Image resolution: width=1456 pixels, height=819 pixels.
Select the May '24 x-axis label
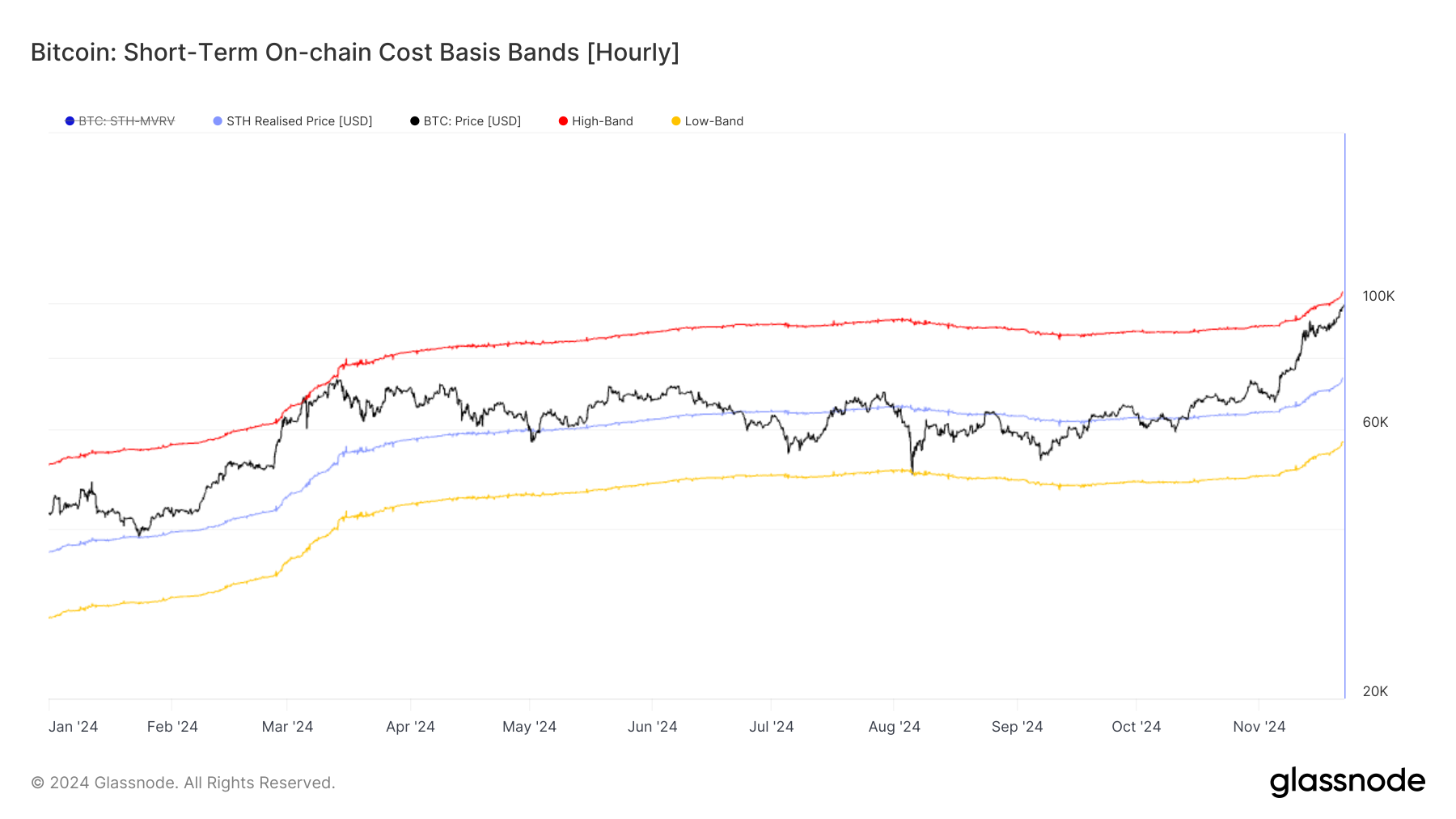point(529,727)
